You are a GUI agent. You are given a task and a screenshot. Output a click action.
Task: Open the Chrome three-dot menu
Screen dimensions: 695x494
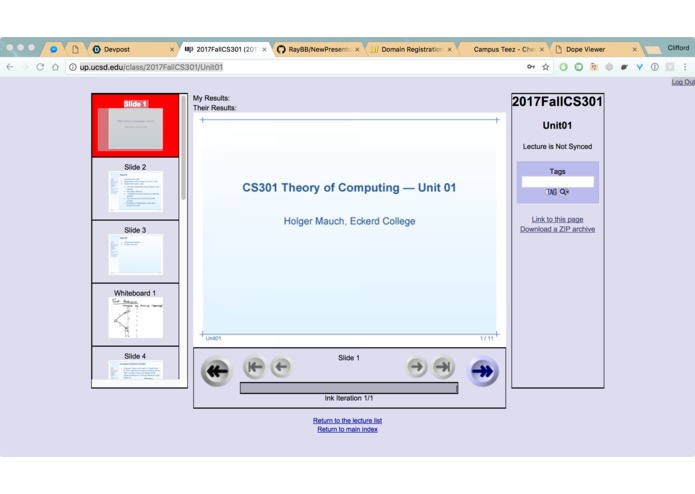(x=685, y=67)
